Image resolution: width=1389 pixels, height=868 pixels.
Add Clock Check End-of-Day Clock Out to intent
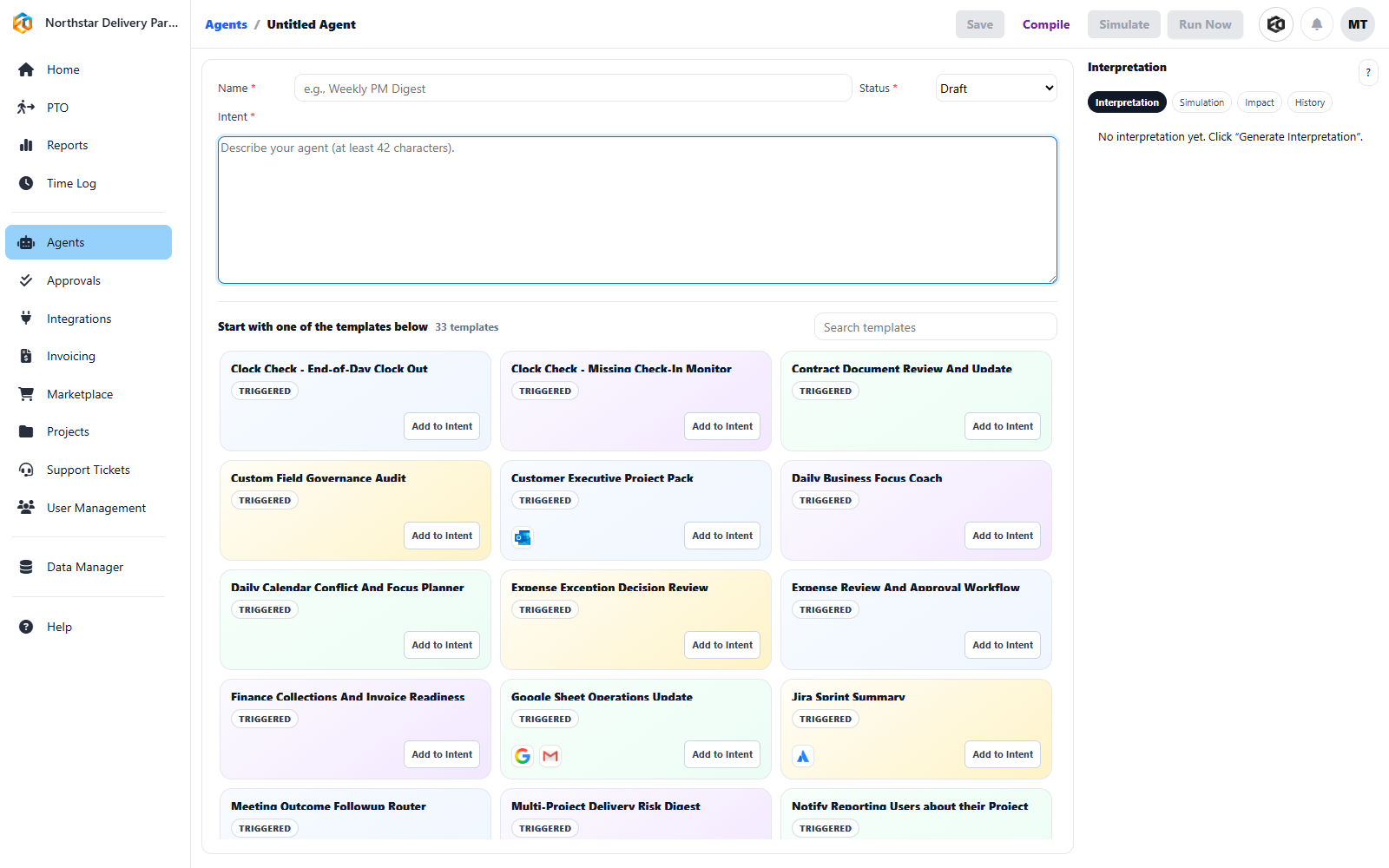click(442, 426)
